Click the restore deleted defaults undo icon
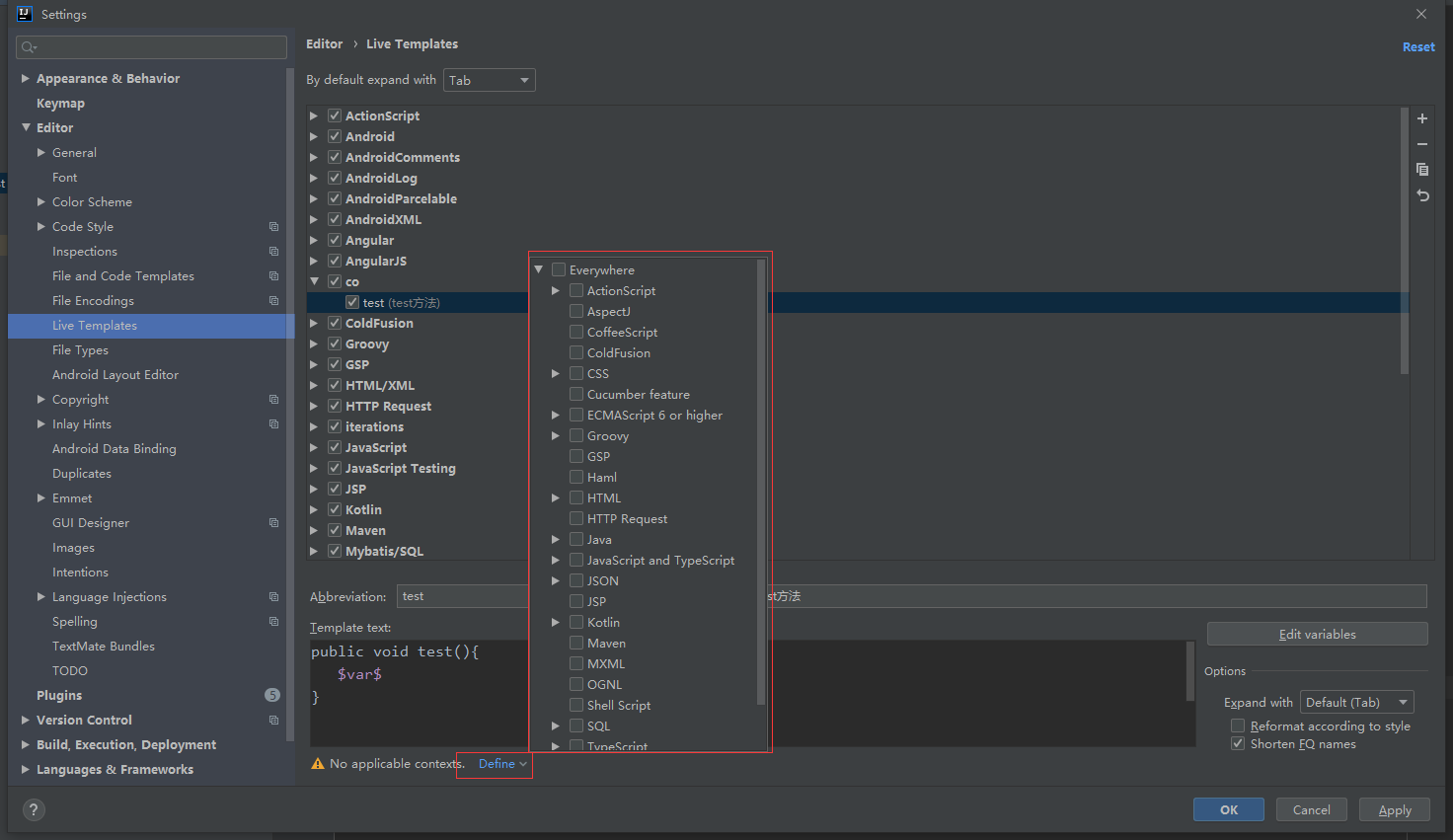 click(x=1422, y=195)
